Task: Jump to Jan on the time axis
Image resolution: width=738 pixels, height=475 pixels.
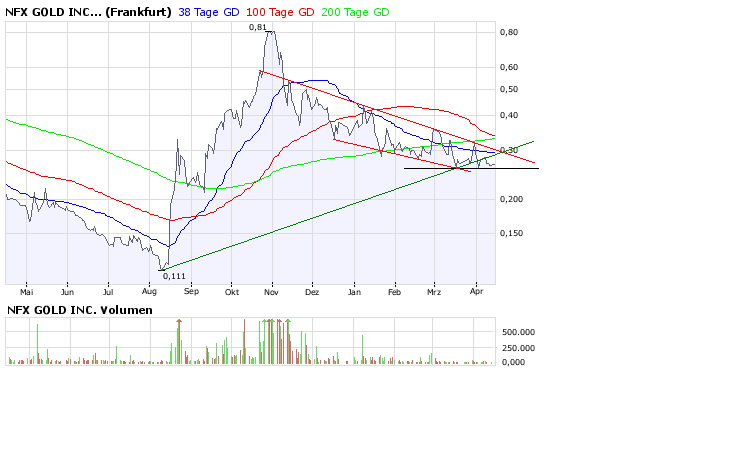Action: click(x=354, y=294)
